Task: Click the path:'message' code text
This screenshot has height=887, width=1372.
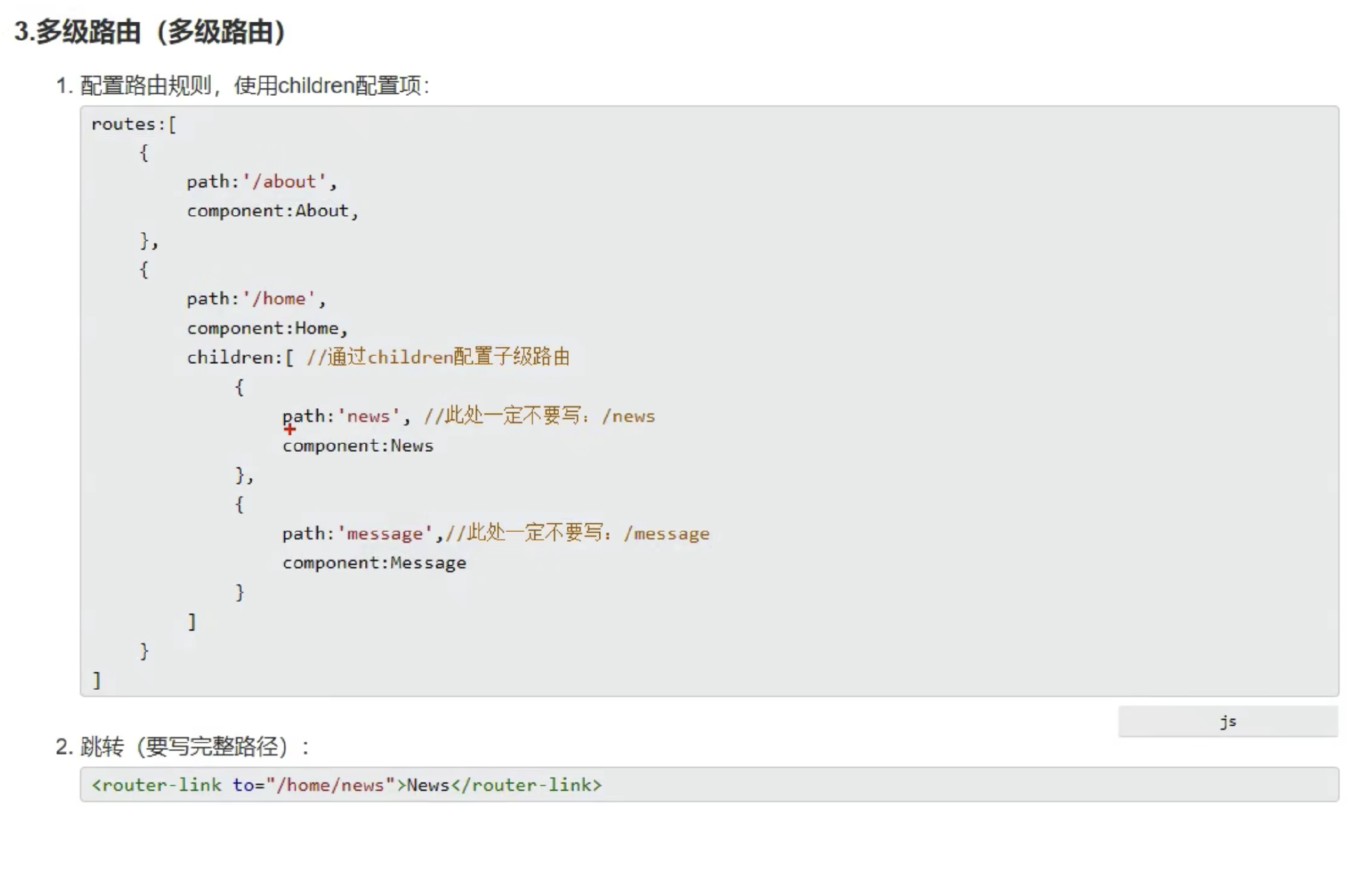Action: (357, 534)
